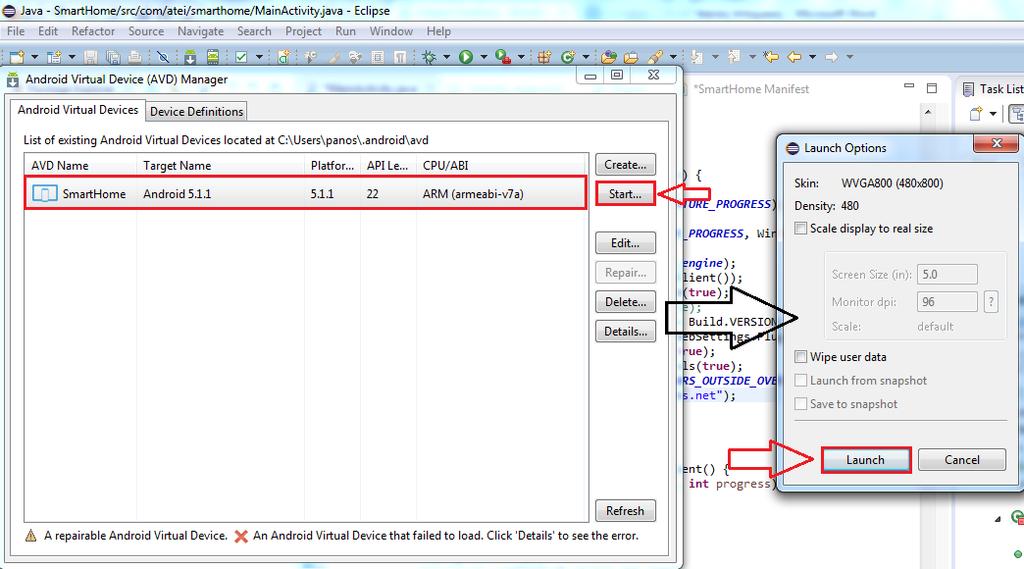Image resolution: width=1024 pixels, height=569 pixels.
Task: Open the Navigate menu
Action: [x=200, y=31]
